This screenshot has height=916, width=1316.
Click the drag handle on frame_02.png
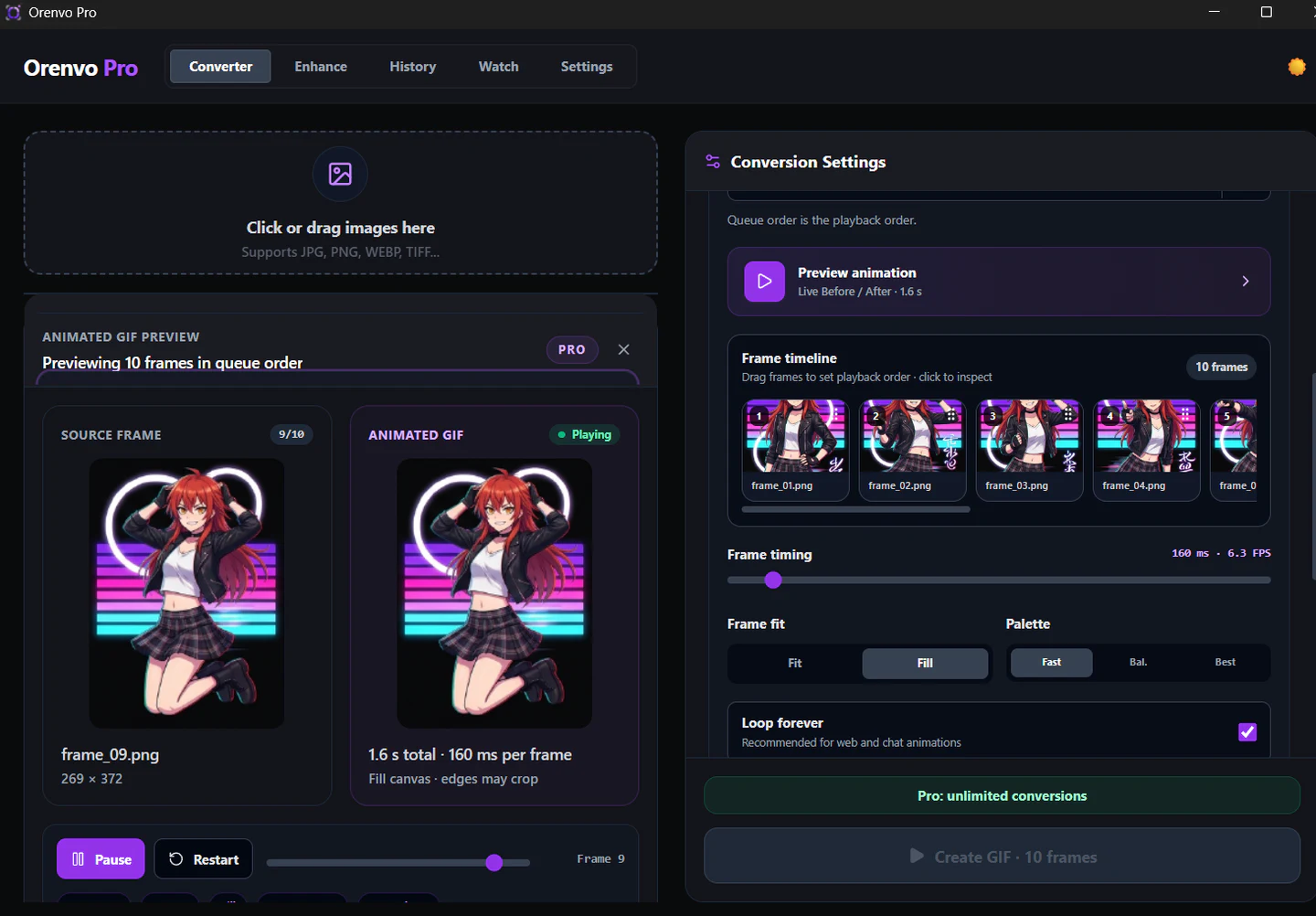950,414
